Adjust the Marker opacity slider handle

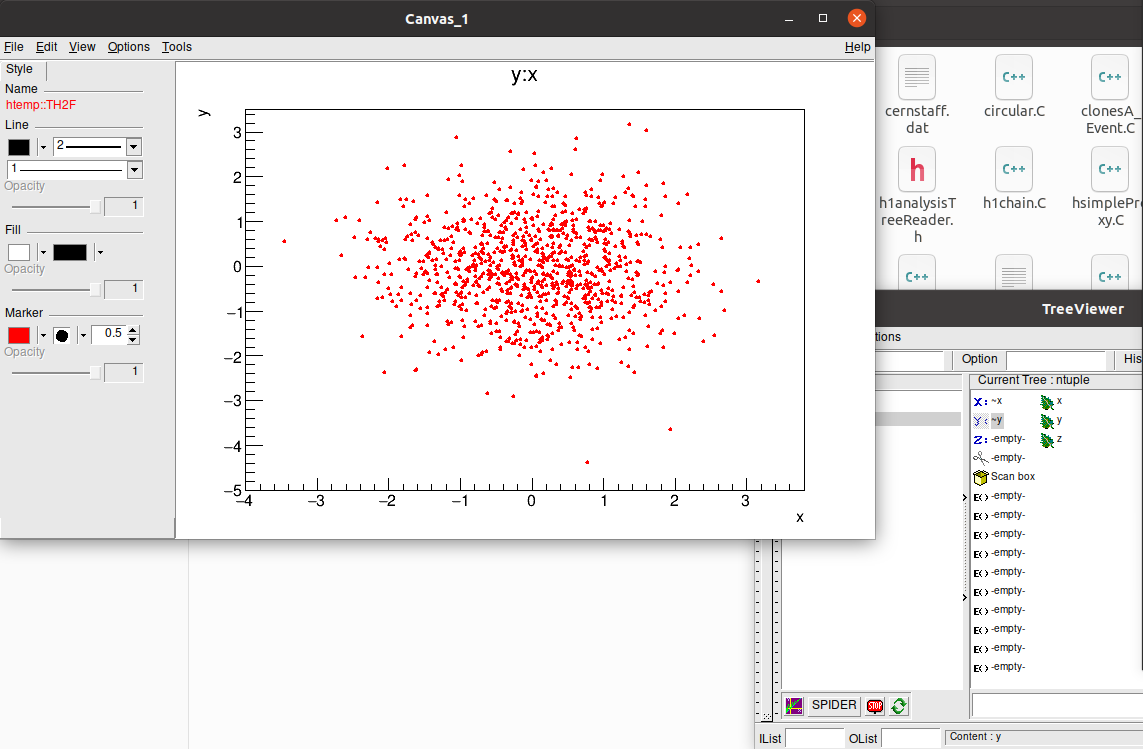pyautogui.click(x=95, y=373)
